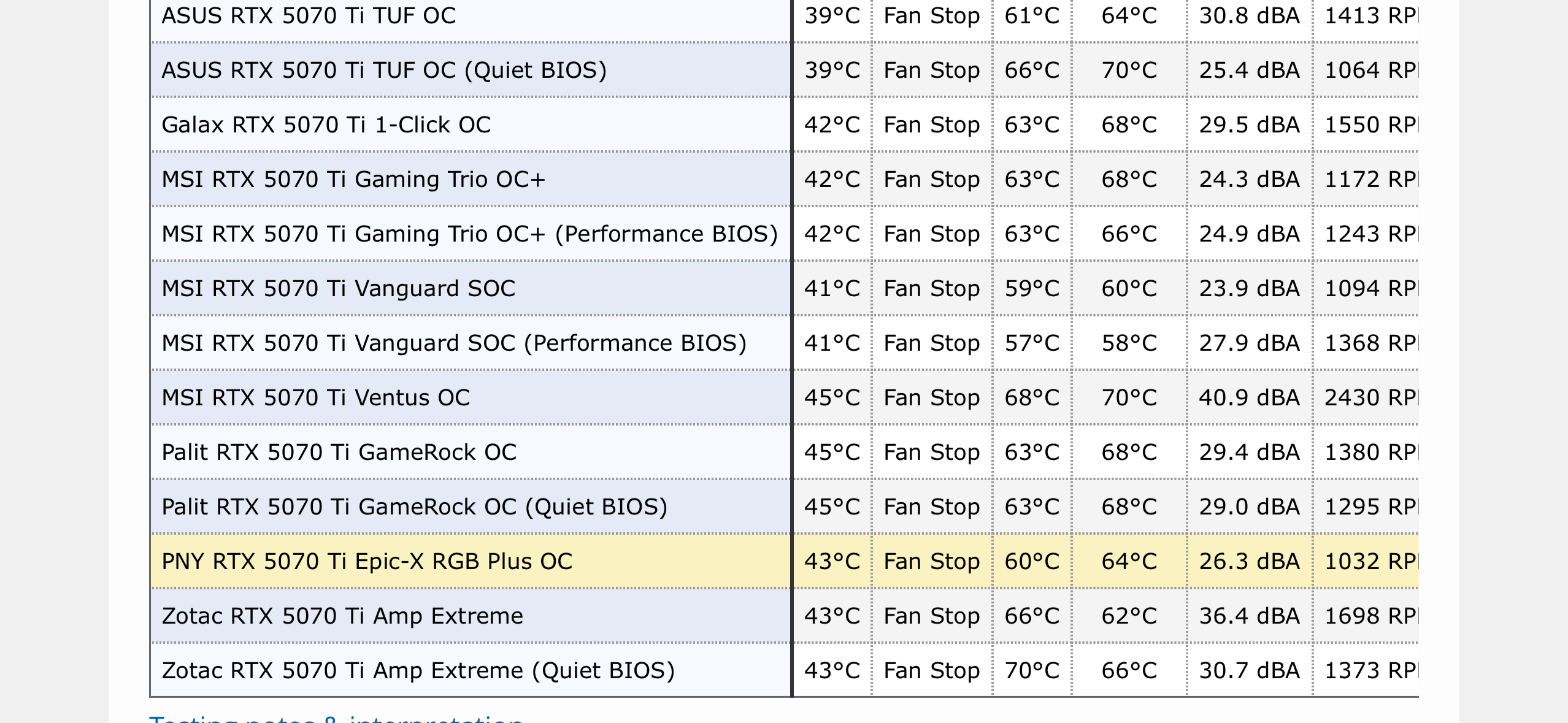Click the Palit RTX 5070 Ti GameRock OC name
The image size is (1568, 723).
coord(339,452)
